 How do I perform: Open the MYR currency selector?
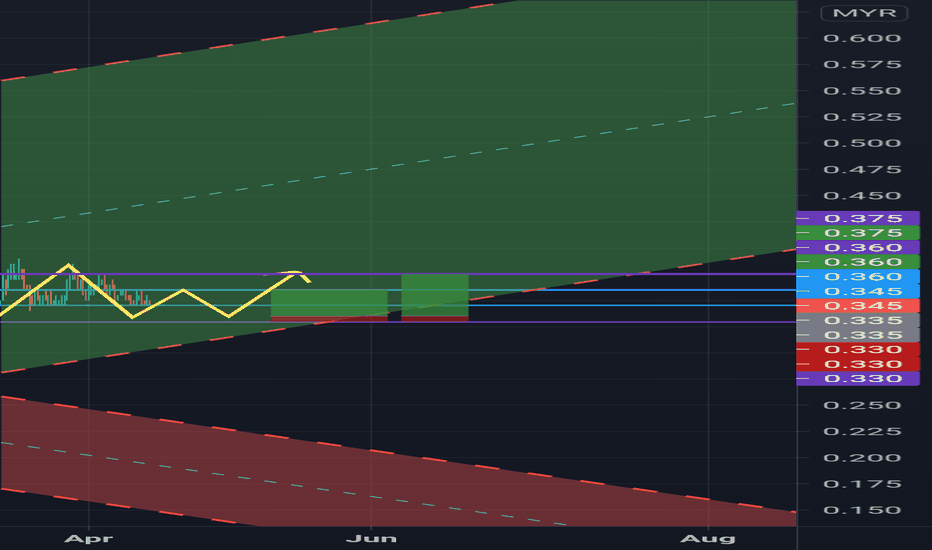coord(864,13)
